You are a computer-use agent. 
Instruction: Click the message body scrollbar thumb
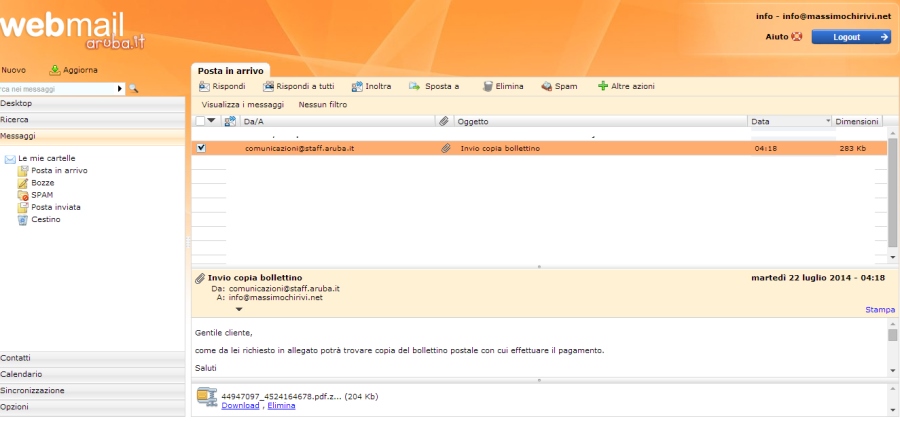(x=892, y=335)
